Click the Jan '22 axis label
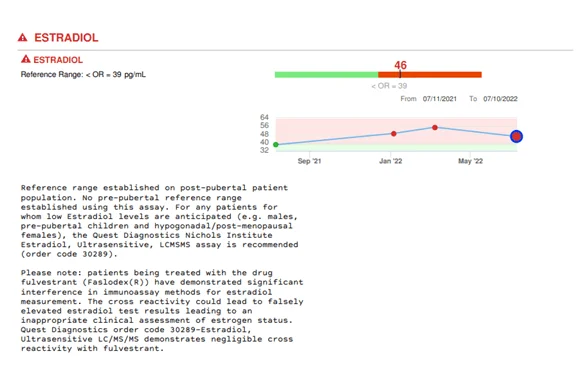The height and width of the screenshot is (373, 576). coord(390,161)
